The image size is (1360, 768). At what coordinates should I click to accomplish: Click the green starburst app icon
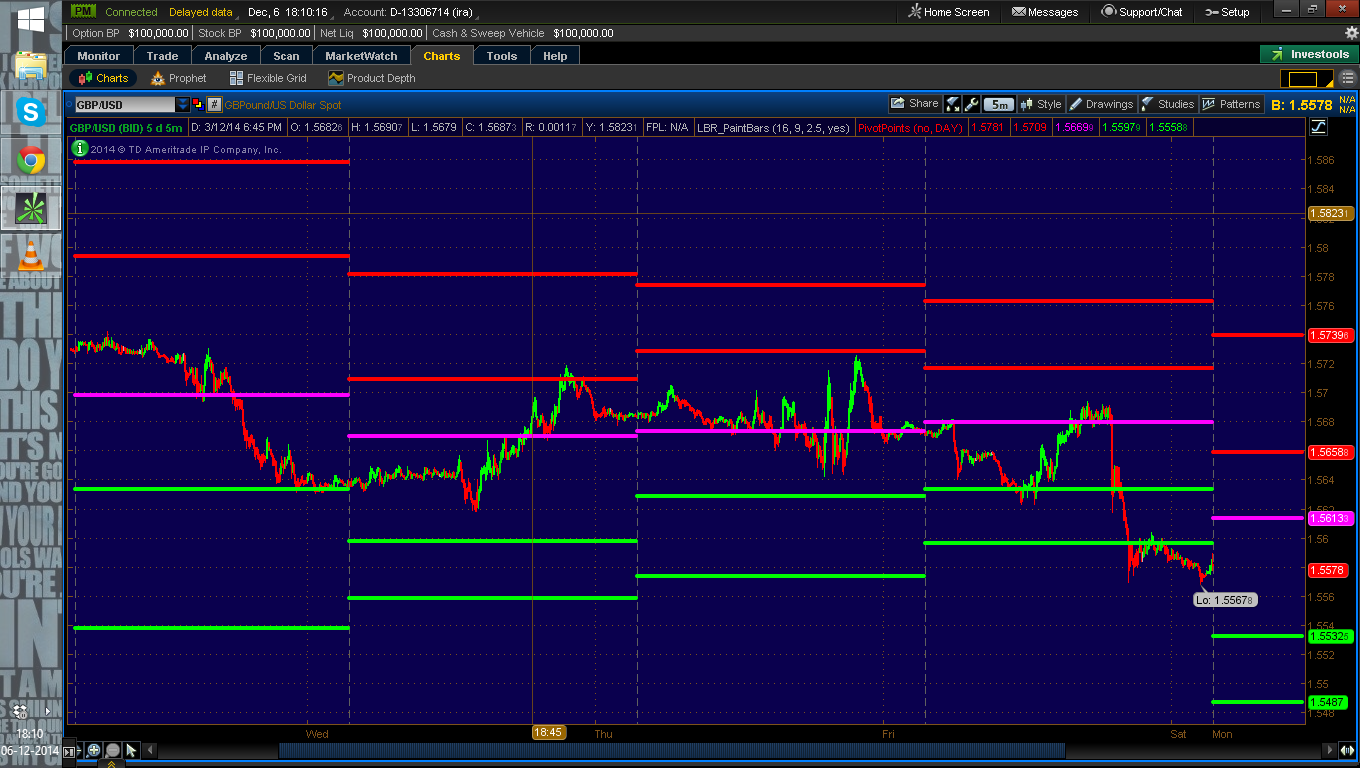point(31,208)
